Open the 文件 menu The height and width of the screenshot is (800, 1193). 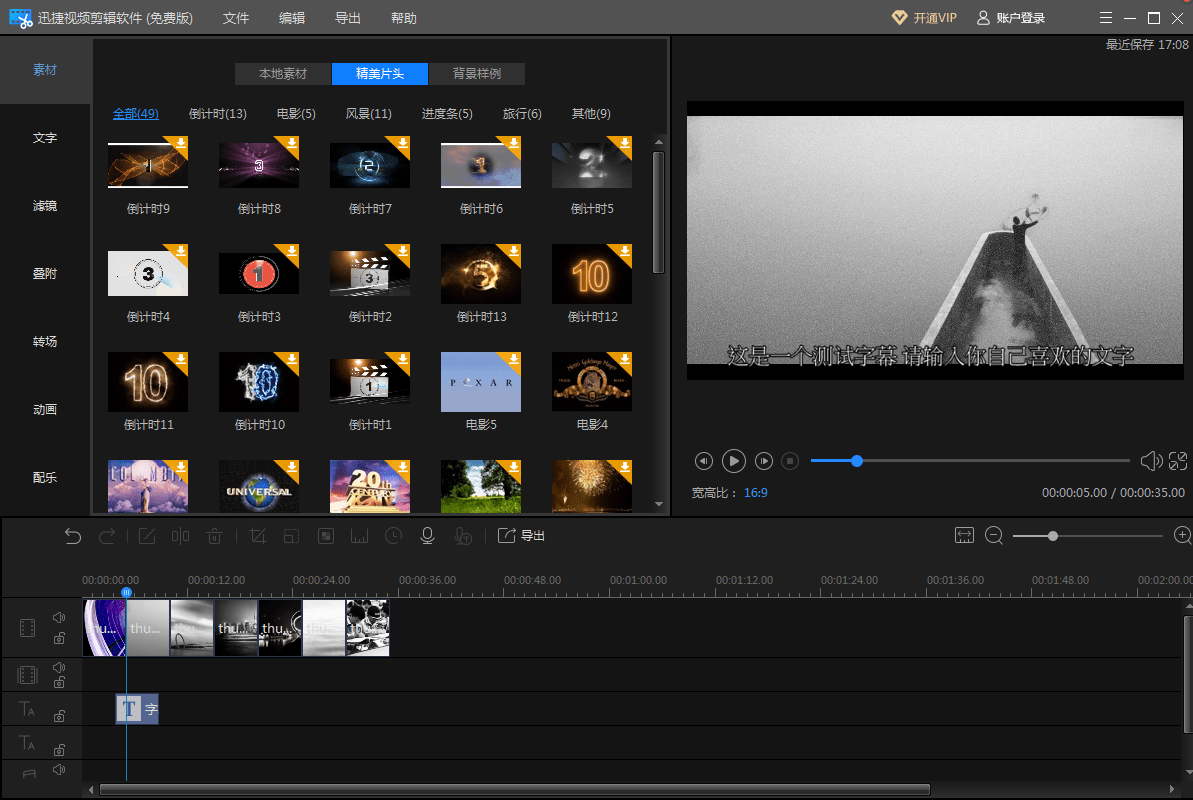[236, 18]
